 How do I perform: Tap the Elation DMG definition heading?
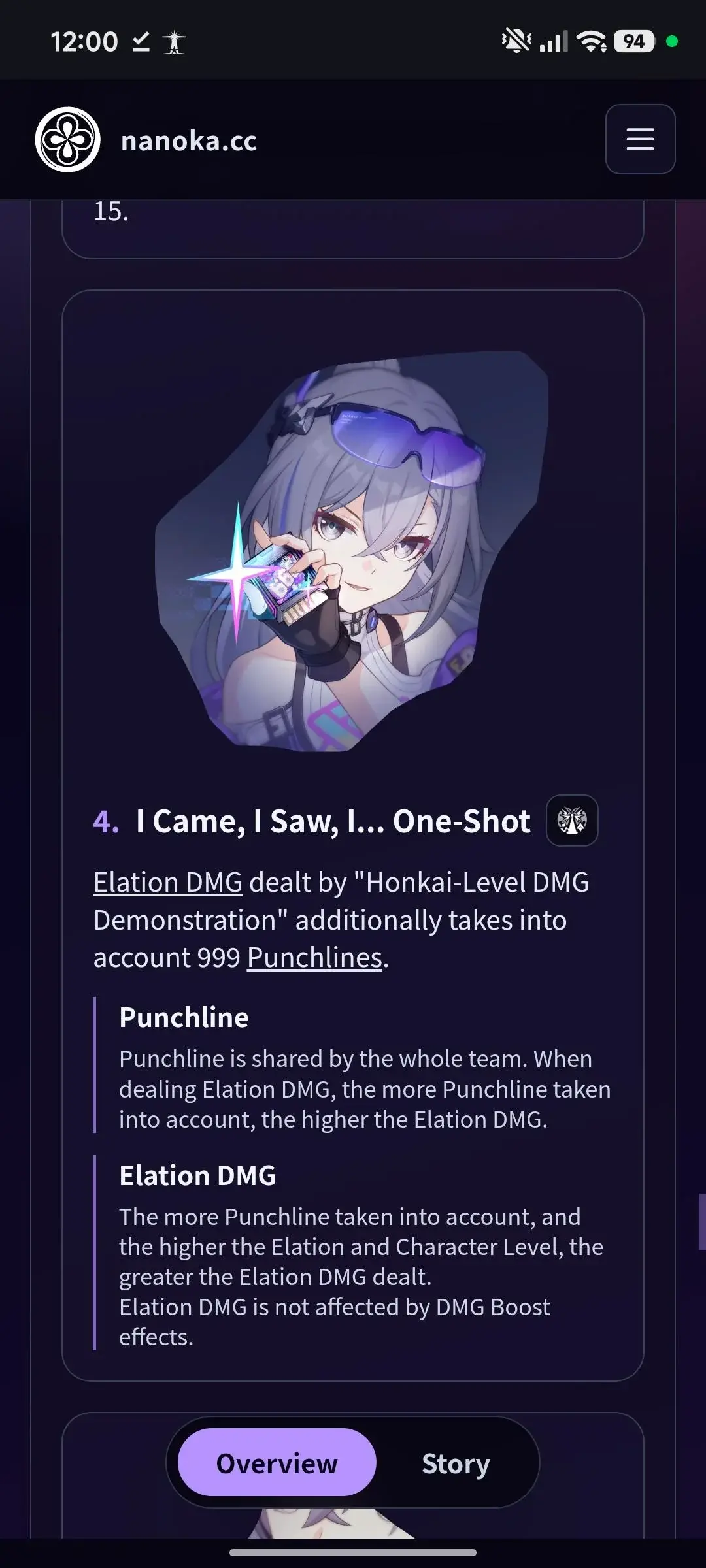tap(197, 1175)
